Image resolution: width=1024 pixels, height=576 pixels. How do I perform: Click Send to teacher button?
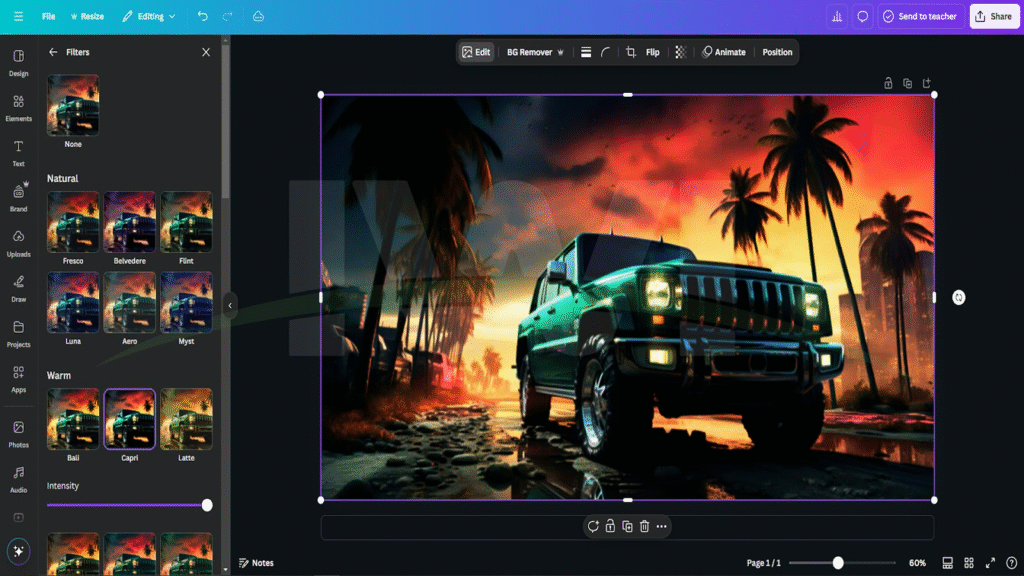point(920,16)
